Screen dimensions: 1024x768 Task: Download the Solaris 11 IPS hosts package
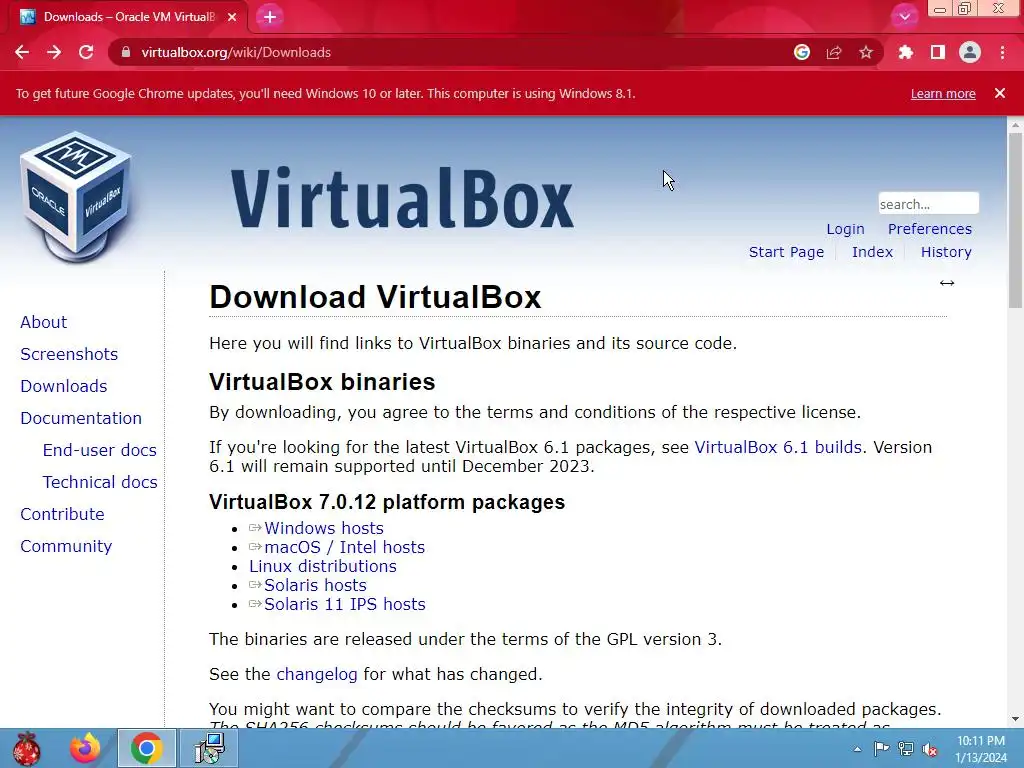coord(344,604)
